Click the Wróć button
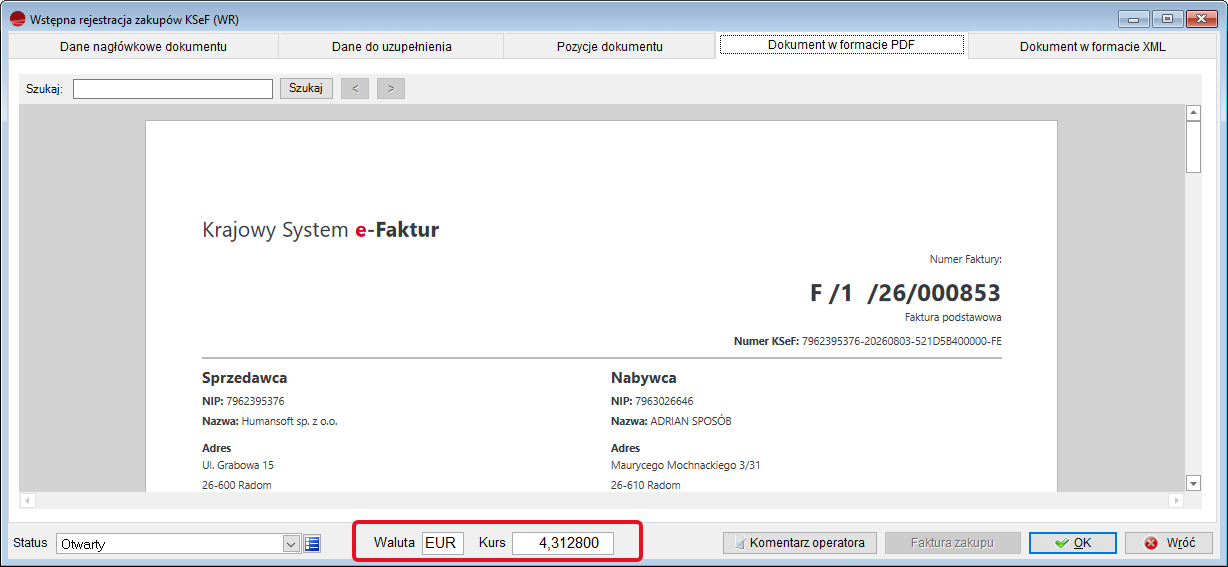Image resolution: width=1228 pixels, height=567 pixels. click(x=1169, y=543)
